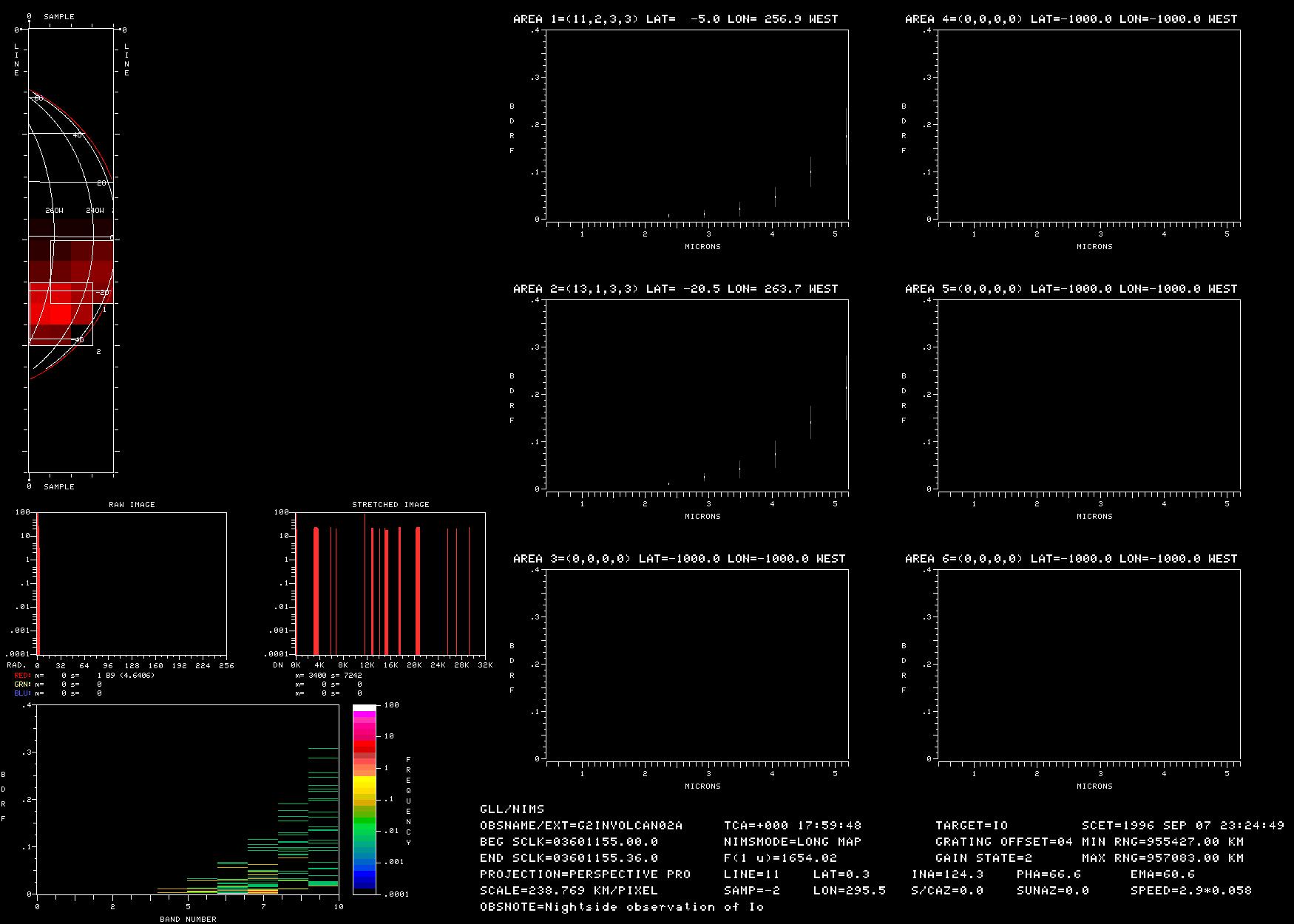
Task: Select the TARGET=IO entry
Action: pyautogui.click(x=972, y=826)
